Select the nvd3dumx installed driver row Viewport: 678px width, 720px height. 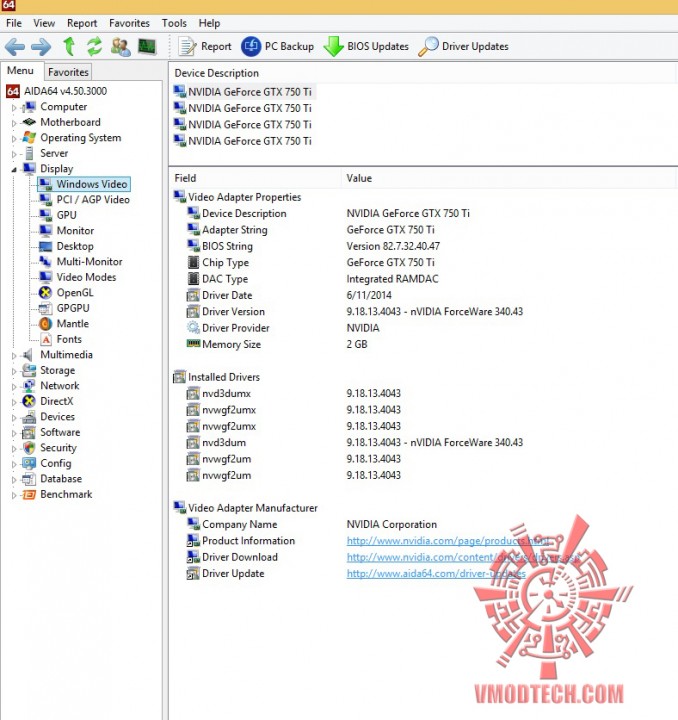pos(424,394)
